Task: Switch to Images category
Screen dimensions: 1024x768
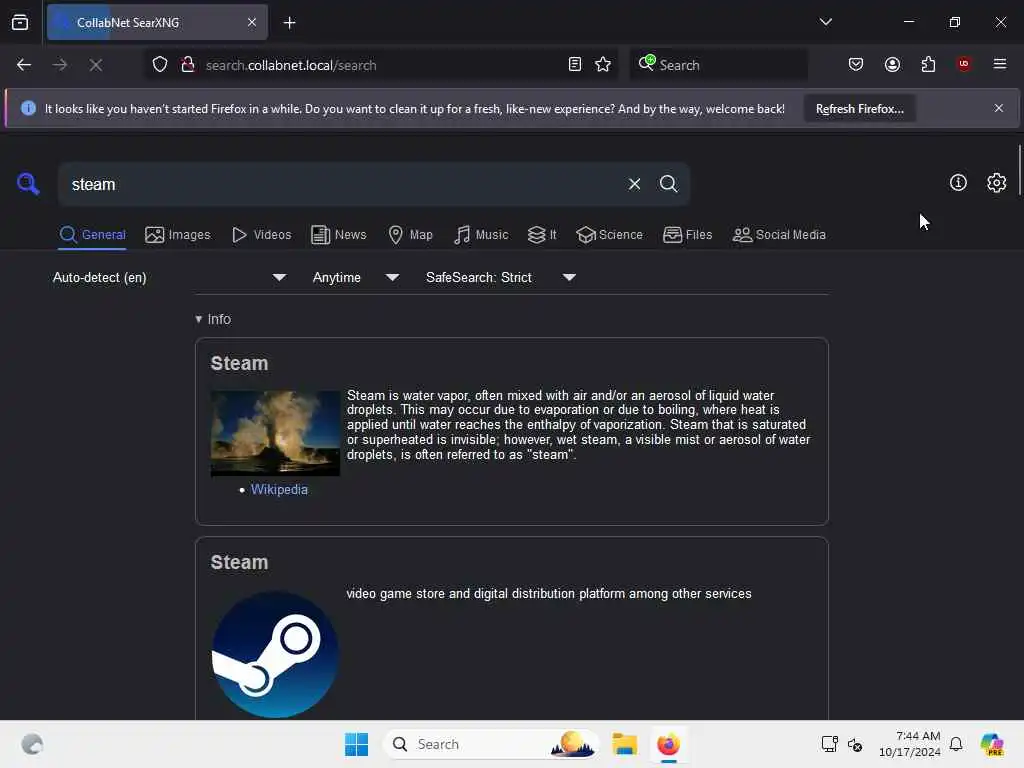Action: (178, 234)
